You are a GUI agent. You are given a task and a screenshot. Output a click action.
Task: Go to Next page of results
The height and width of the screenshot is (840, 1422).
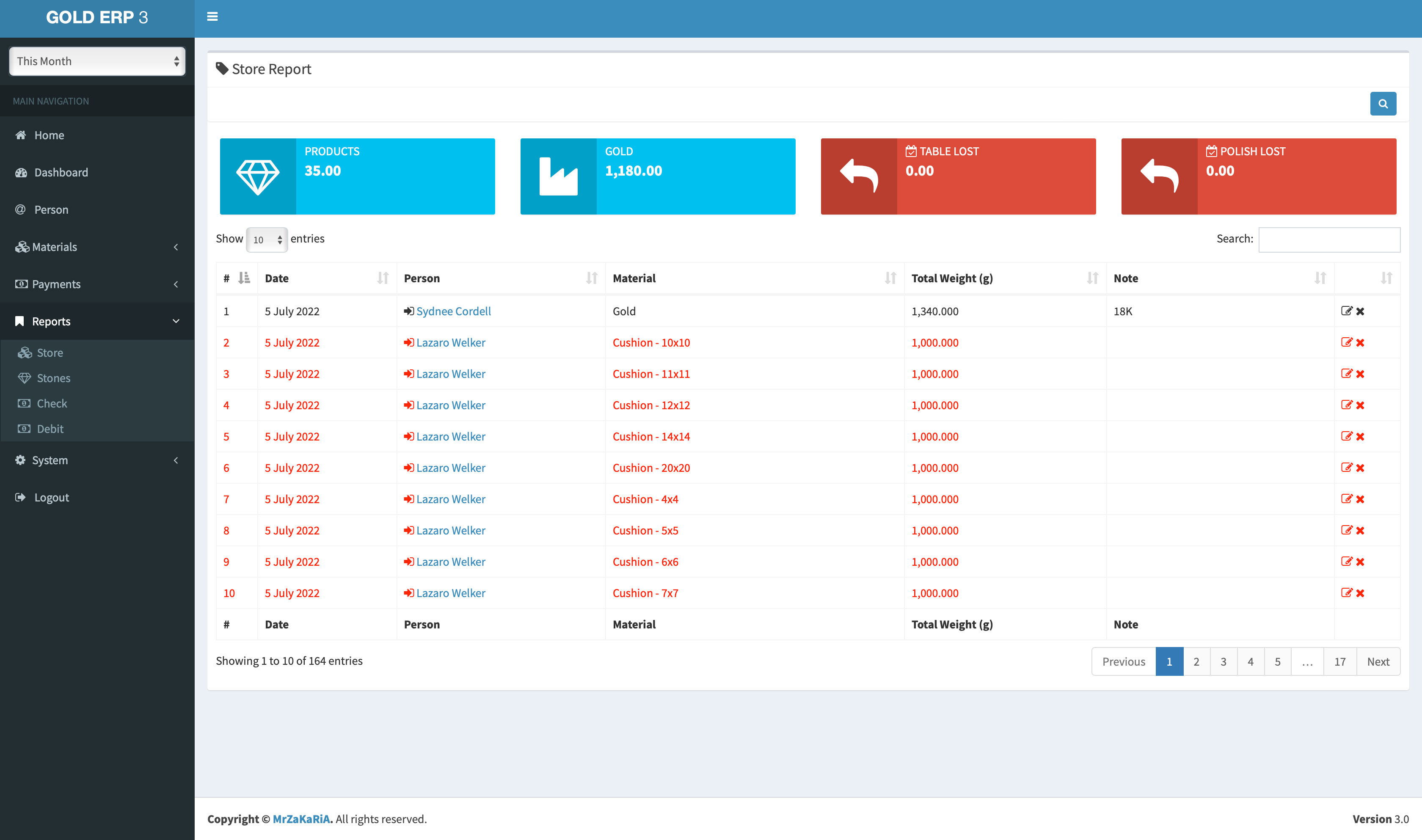1377,661
